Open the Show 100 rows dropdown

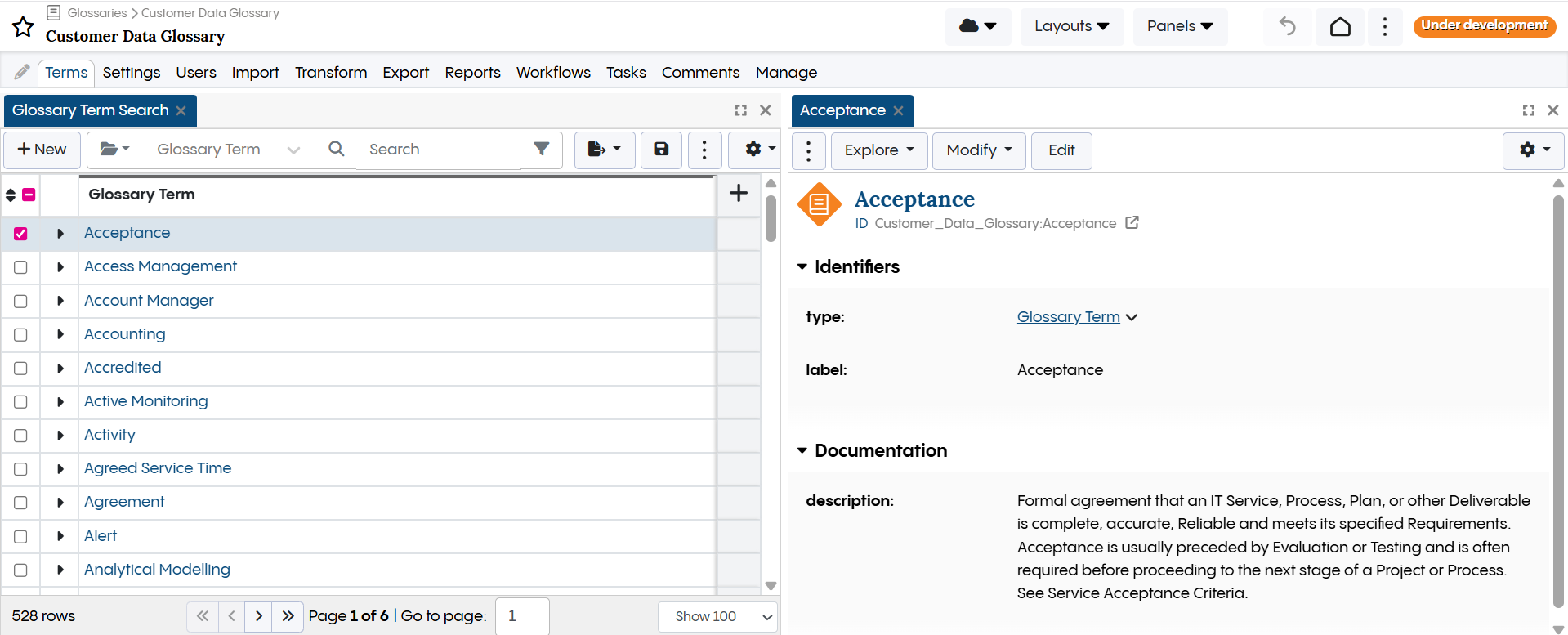pyautogui.click(x=717, y=616)
